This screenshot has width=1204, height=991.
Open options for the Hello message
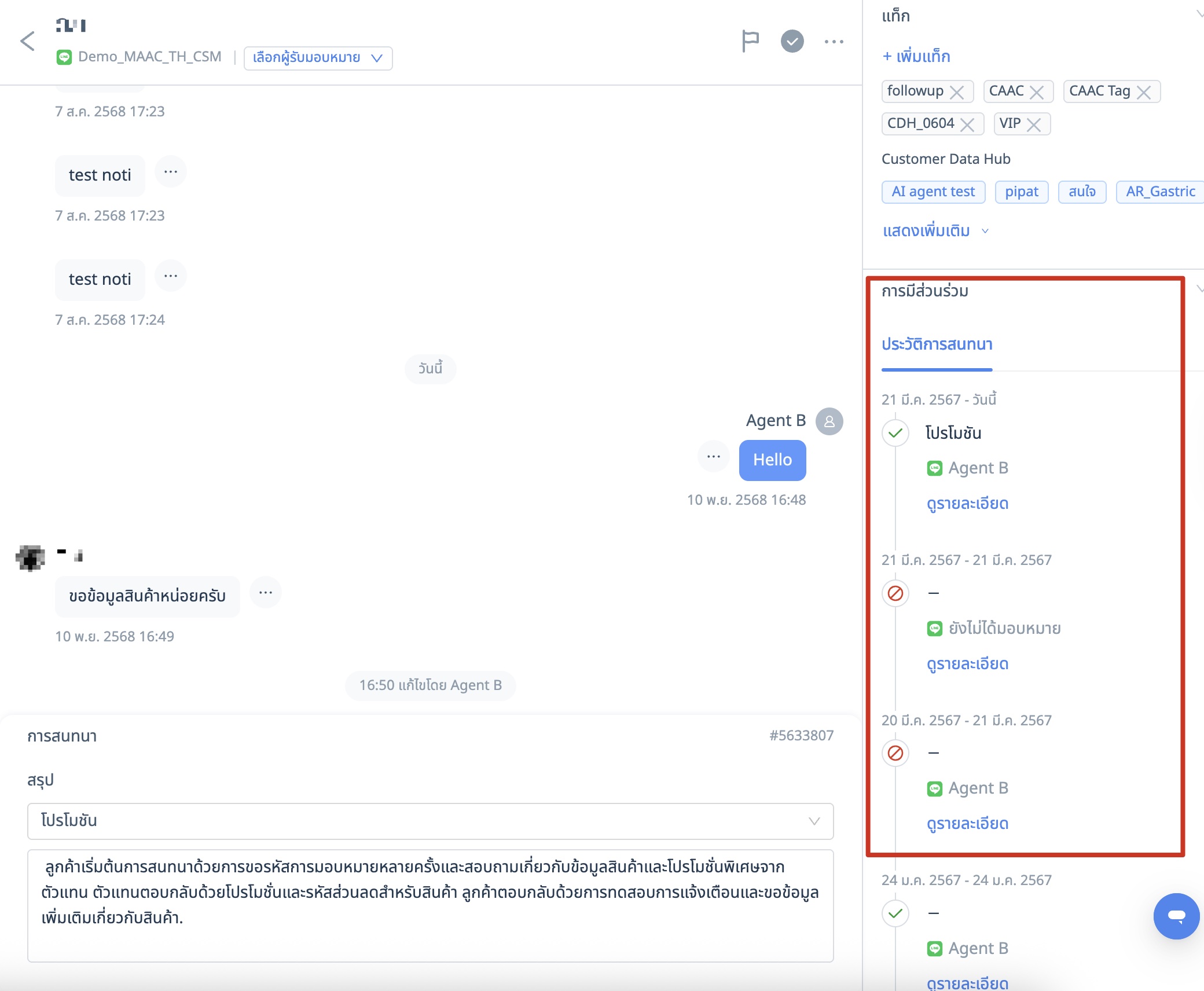(714, 457)
